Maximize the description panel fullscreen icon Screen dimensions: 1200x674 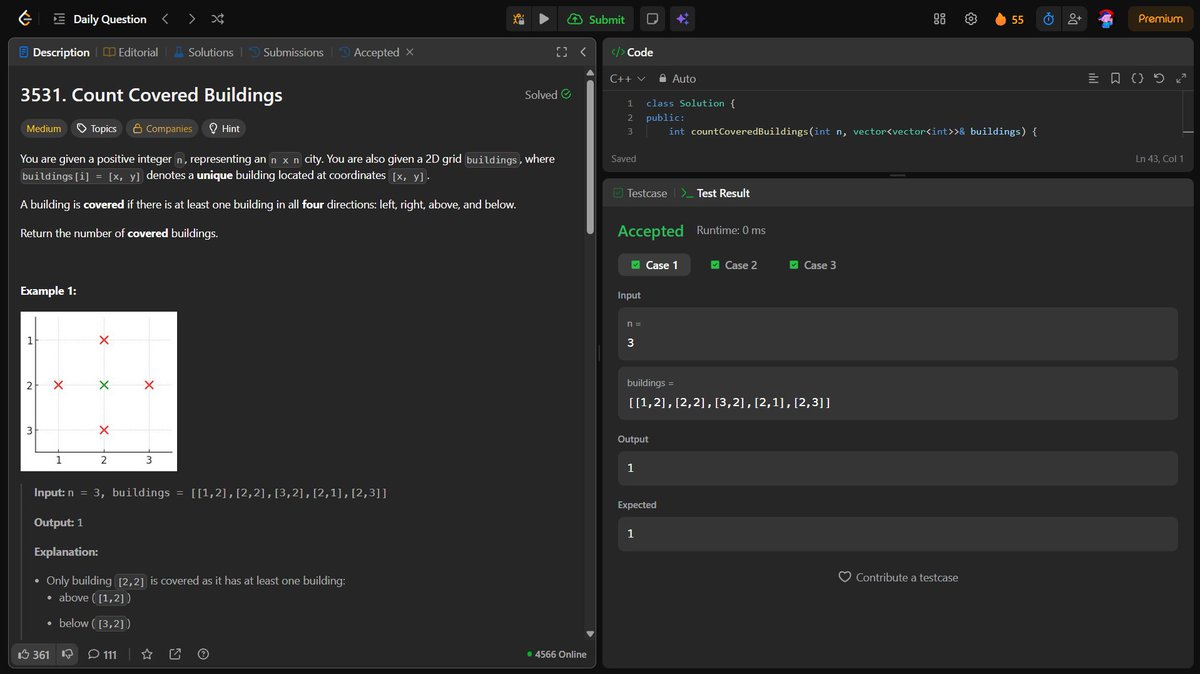pyautogui.click(x=561, y=52)
